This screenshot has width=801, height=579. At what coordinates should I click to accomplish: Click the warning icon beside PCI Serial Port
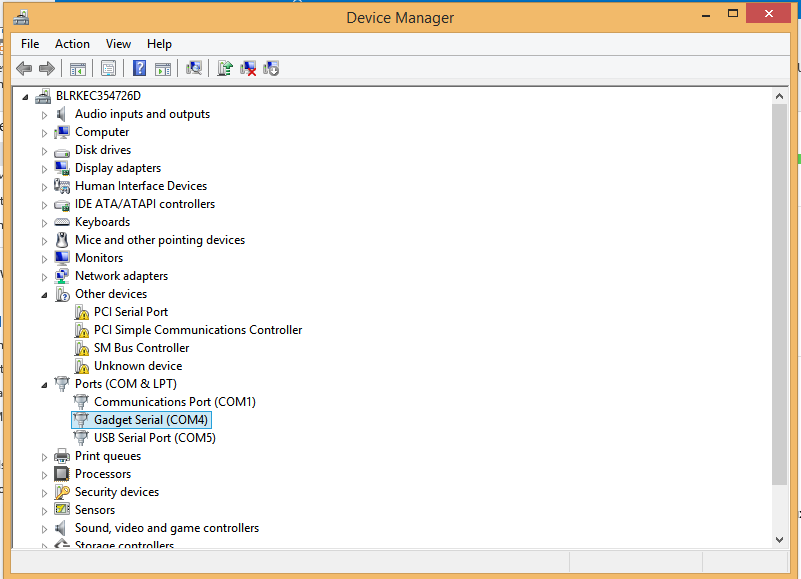[x=81, y=312]
